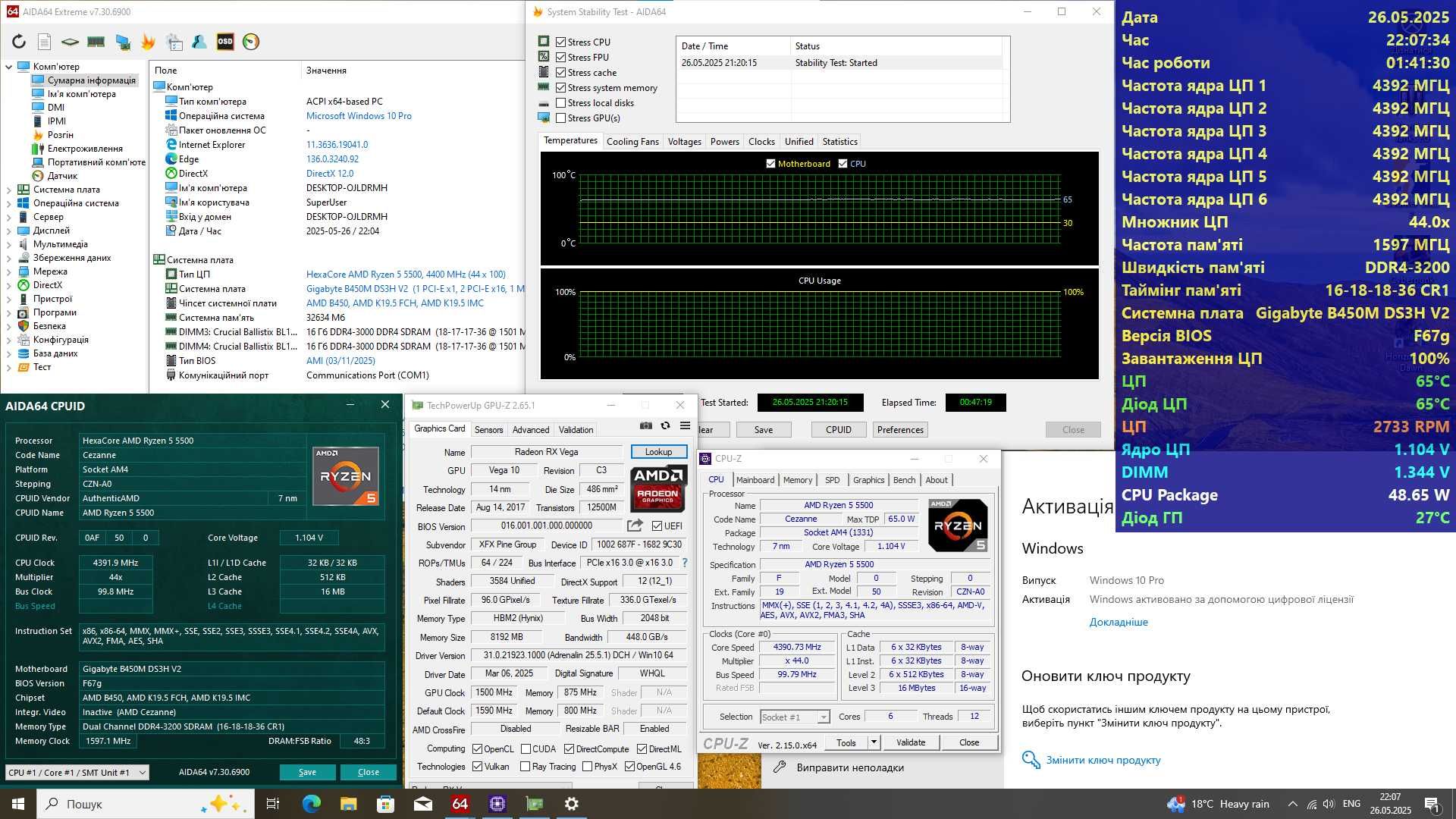Open the SPD tab in CPU-Z
The image size is (1456, 819).
[832, 480]
